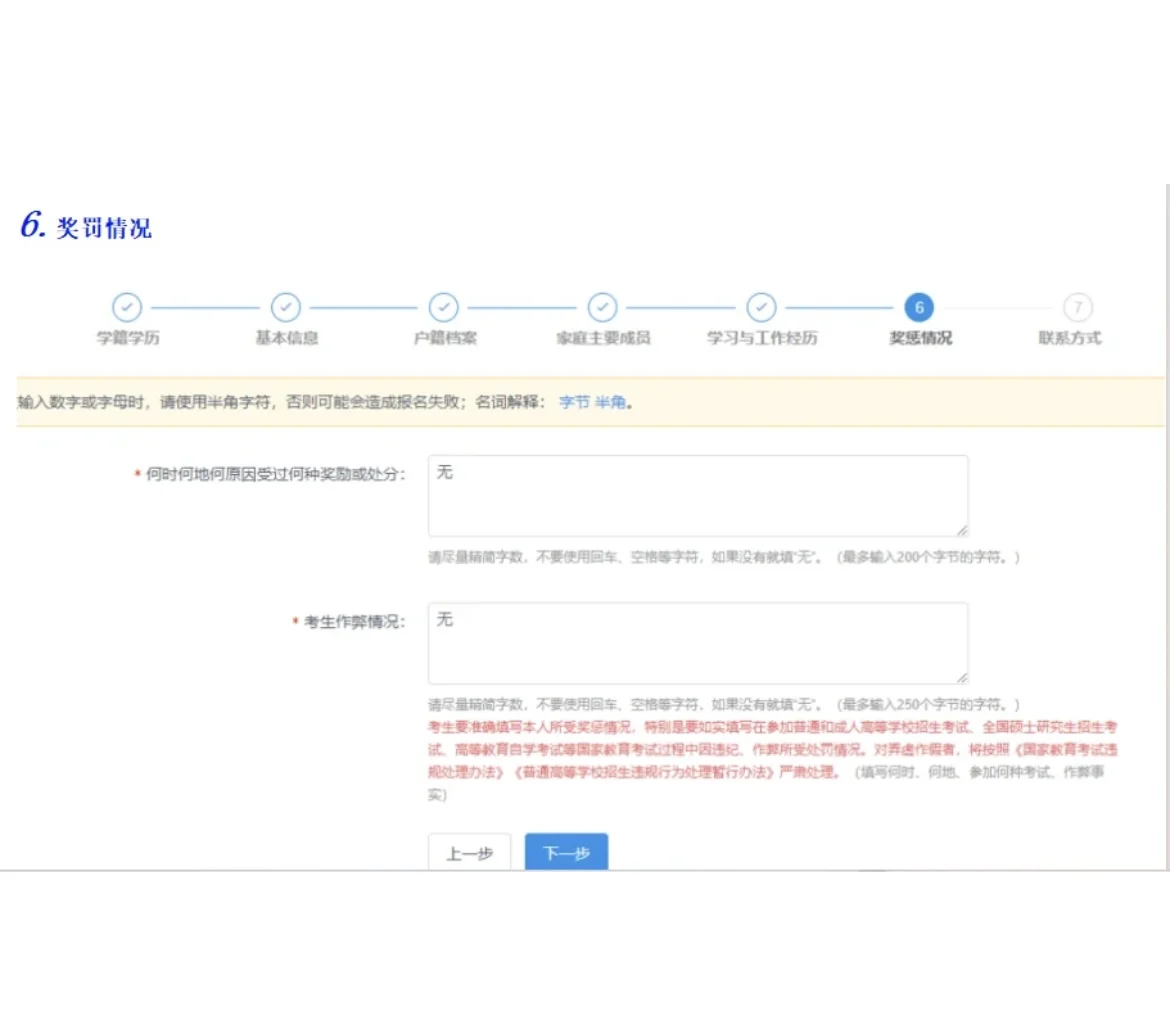Click the 基本信息 step checkmark icon
1170x1010 pixels.
click(285, 308)
